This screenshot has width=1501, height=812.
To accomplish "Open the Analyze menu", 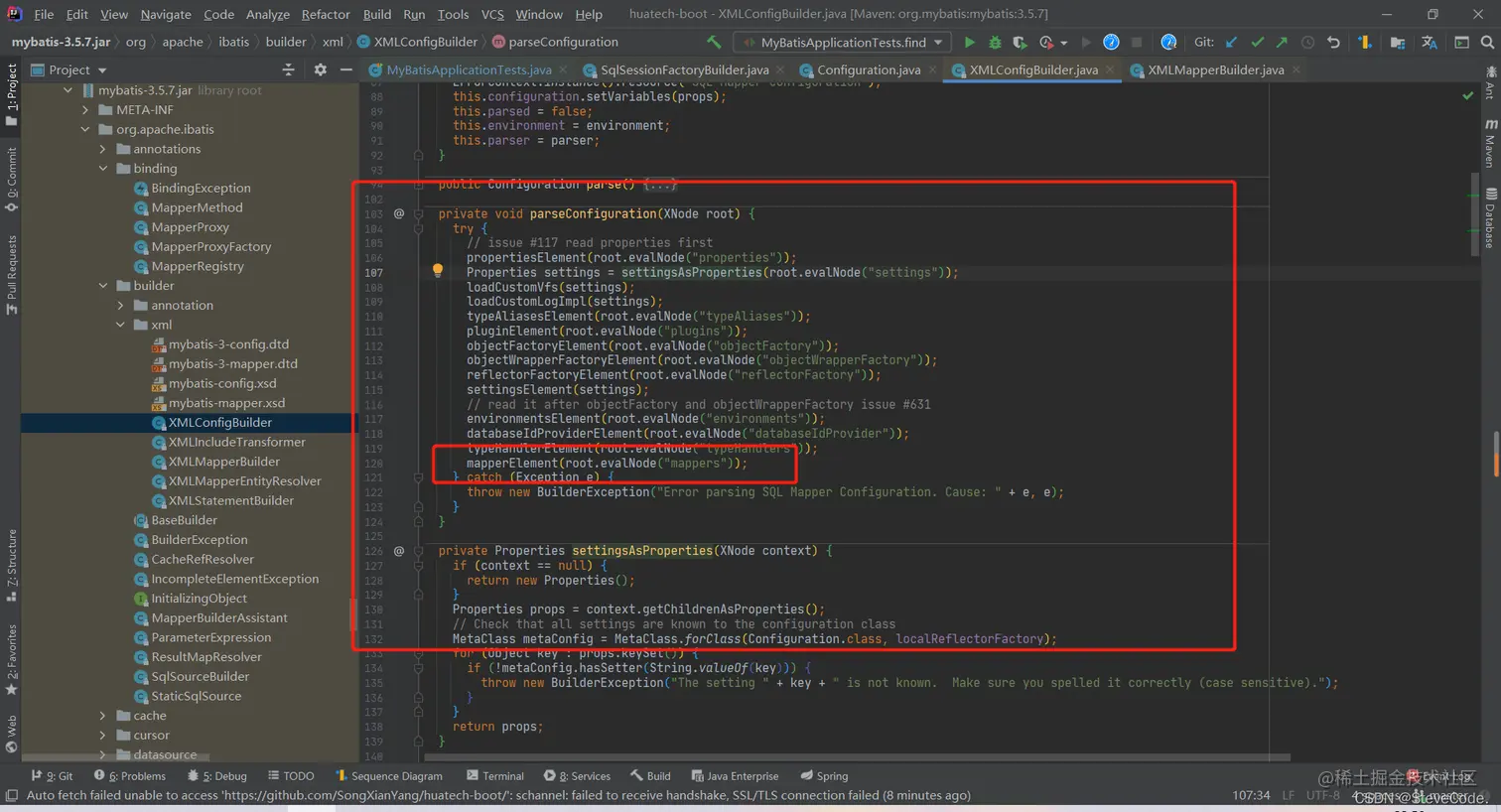I will pyautogui.click(x=268, y=14).
